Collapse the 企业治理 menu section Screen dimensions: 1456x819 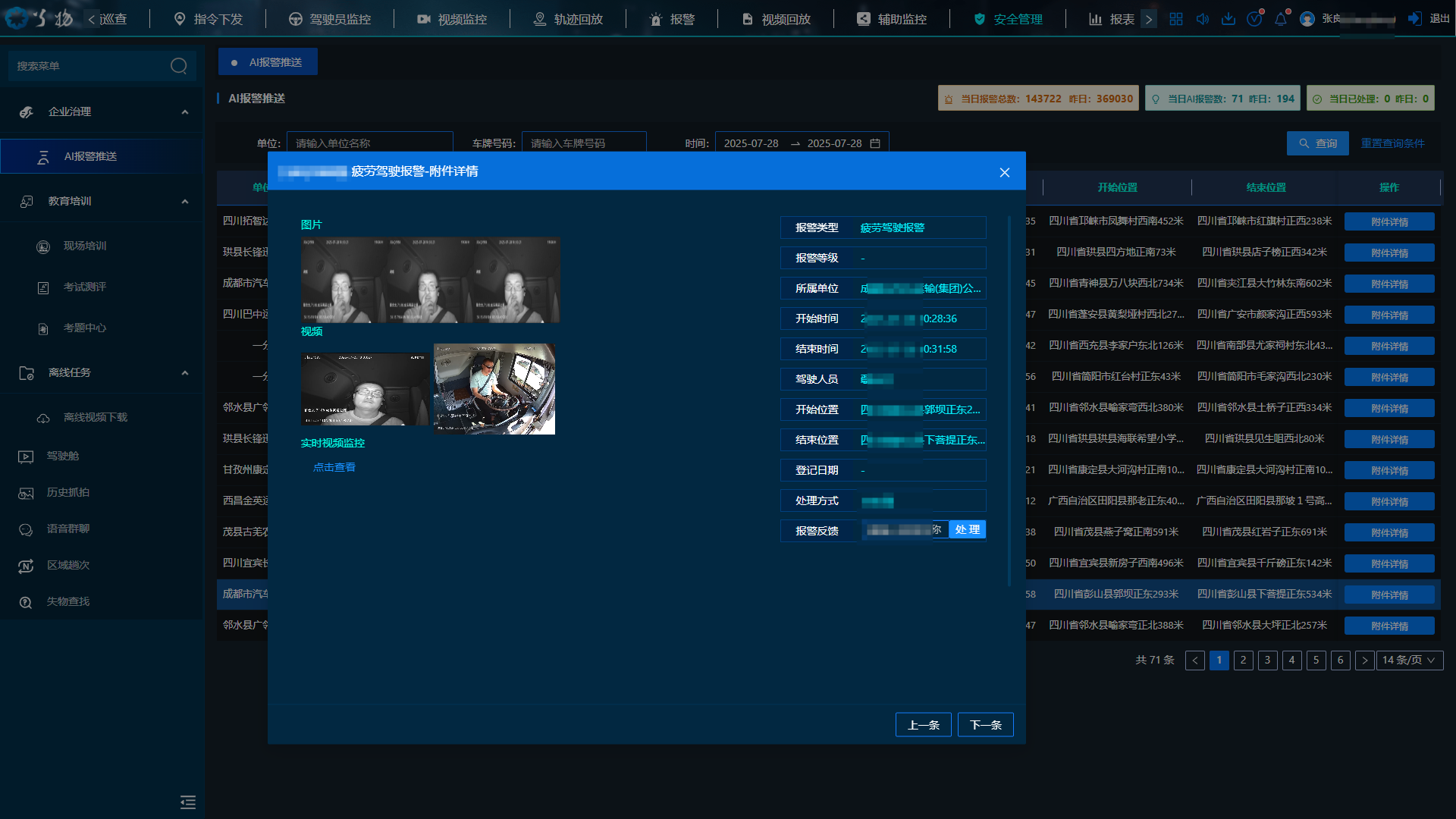[x=185, y=112]
